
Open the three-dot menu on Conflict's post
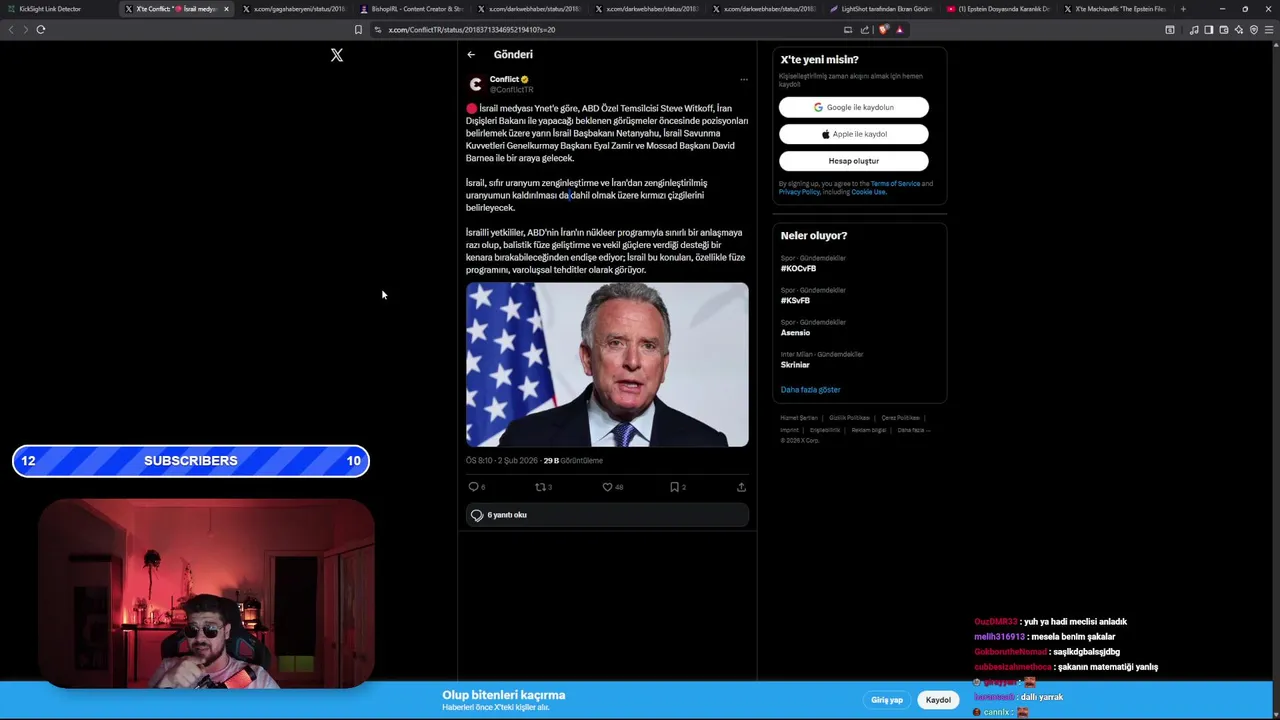coord(743,79)
